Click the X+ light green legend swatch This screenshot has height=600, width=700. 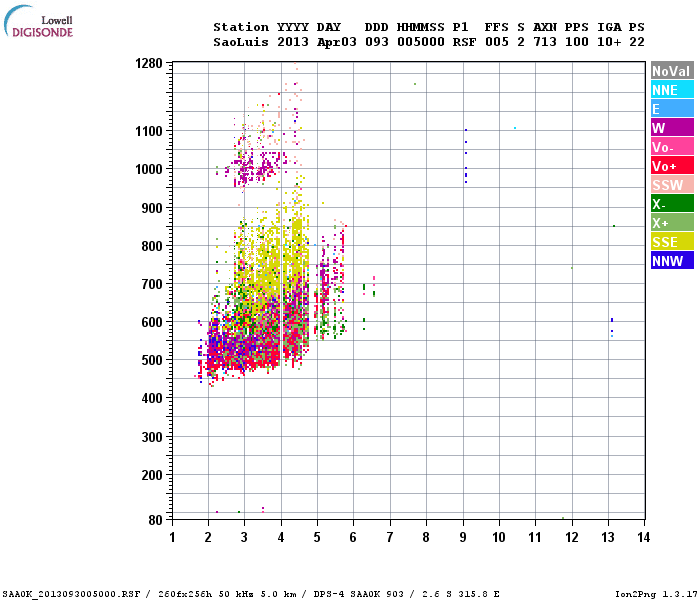[672, 223]
